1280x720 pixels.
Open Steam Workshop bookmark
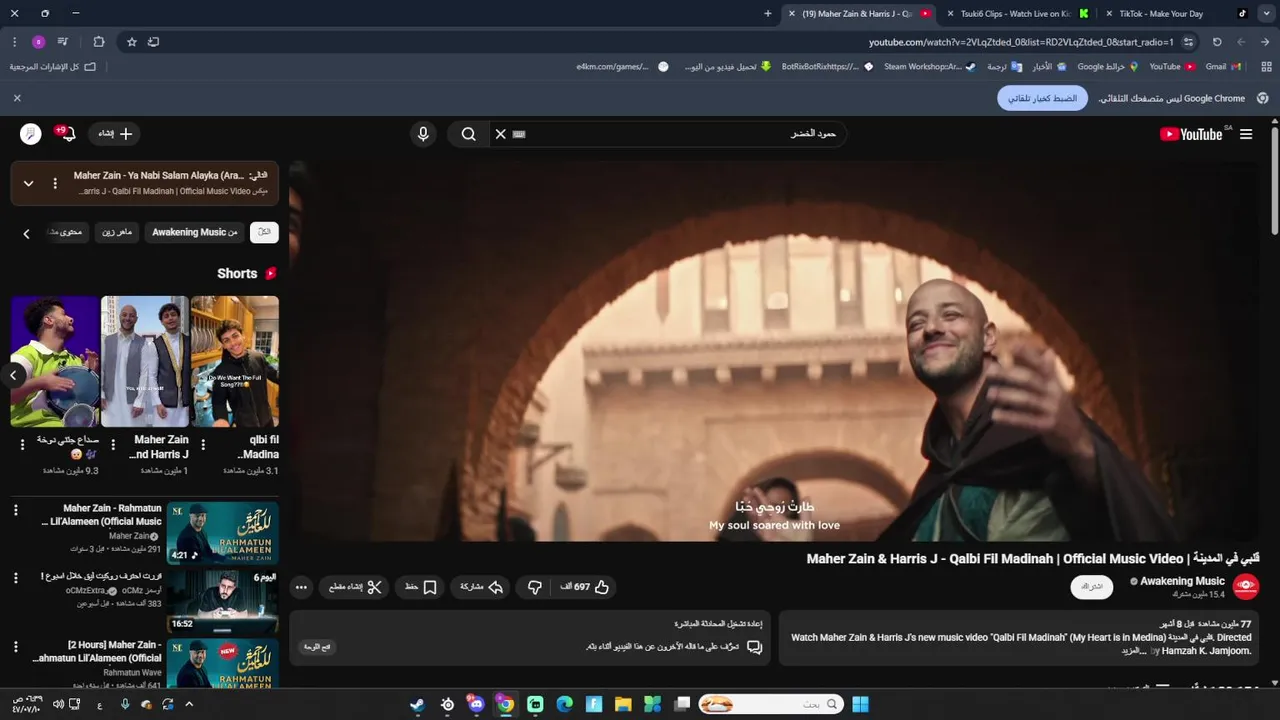[x=929, y=66]
